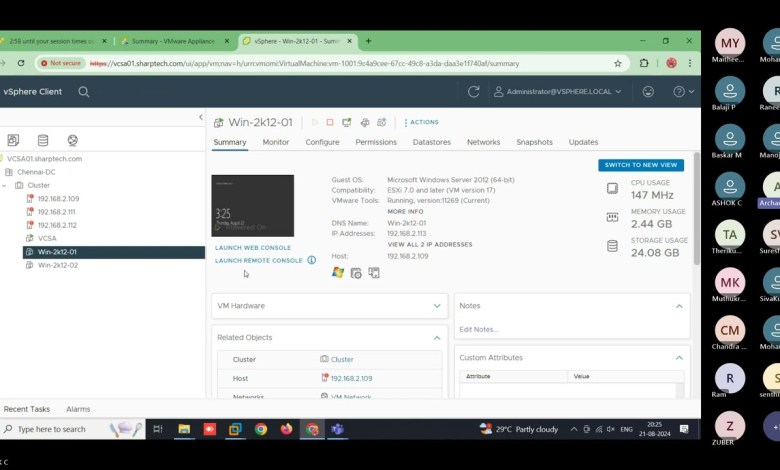The height and width of the screenshot is (470, 780).
Task: Click LAUNCH REMOTE CONSOLE link
Action: 259,261
